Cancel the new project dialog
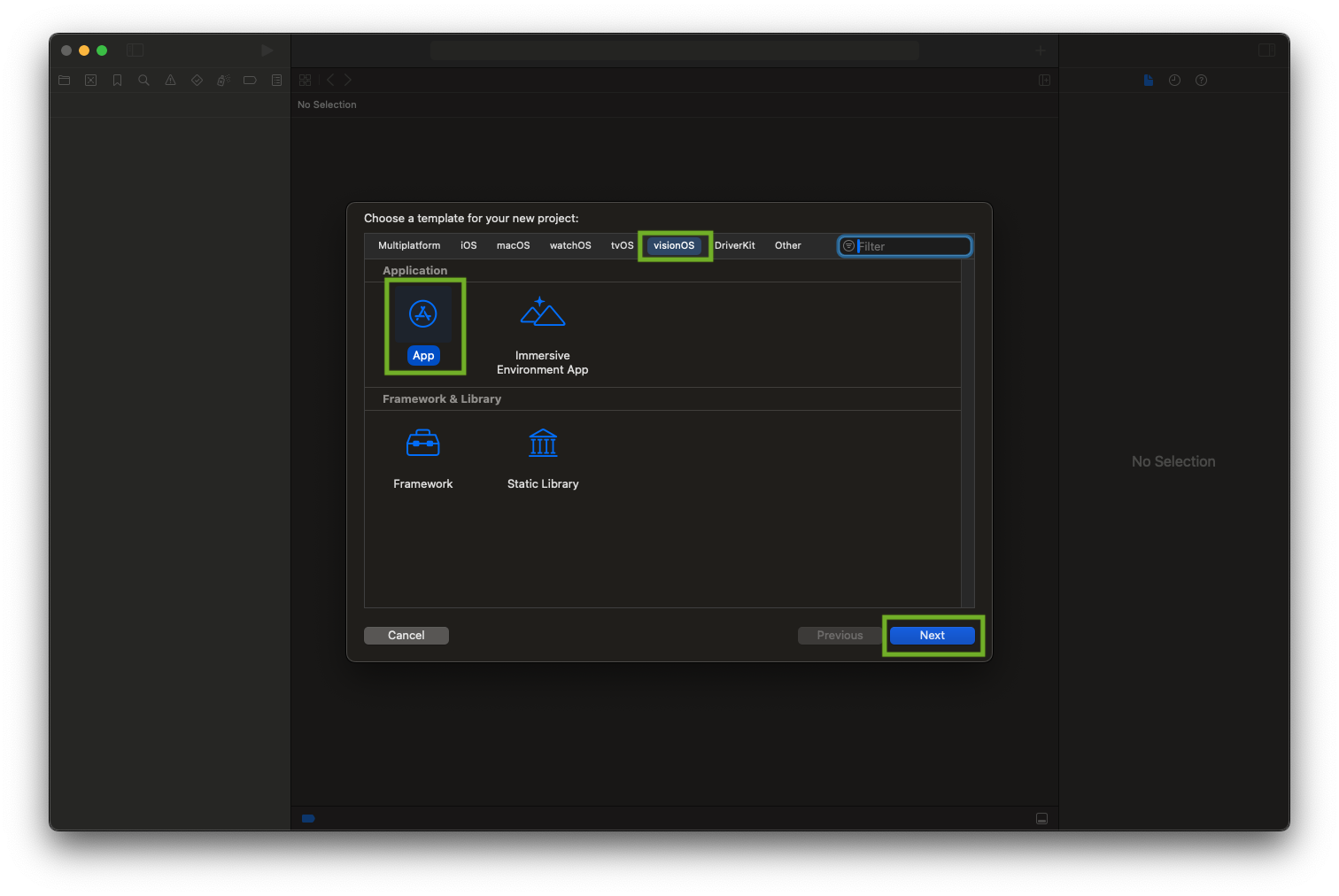The height and width of the screenshot is (896, 1339). click(x=406, y=636)
